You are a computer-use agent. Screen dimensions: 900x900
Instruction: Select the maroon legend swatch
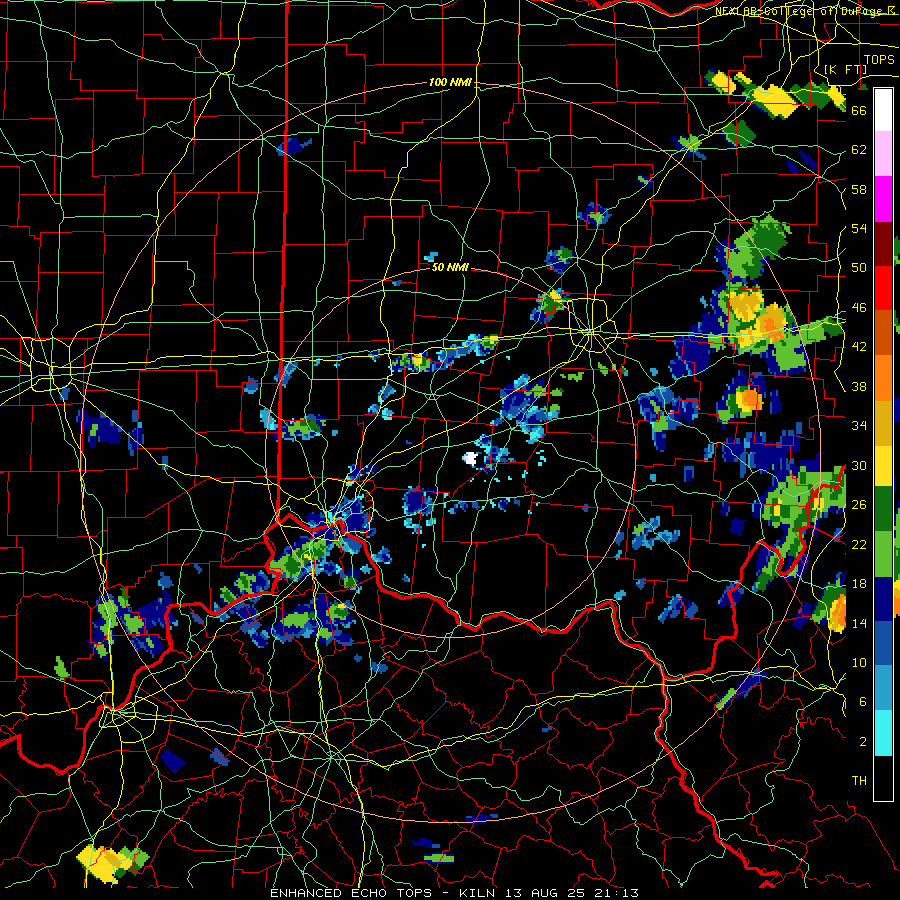(883, 243)
